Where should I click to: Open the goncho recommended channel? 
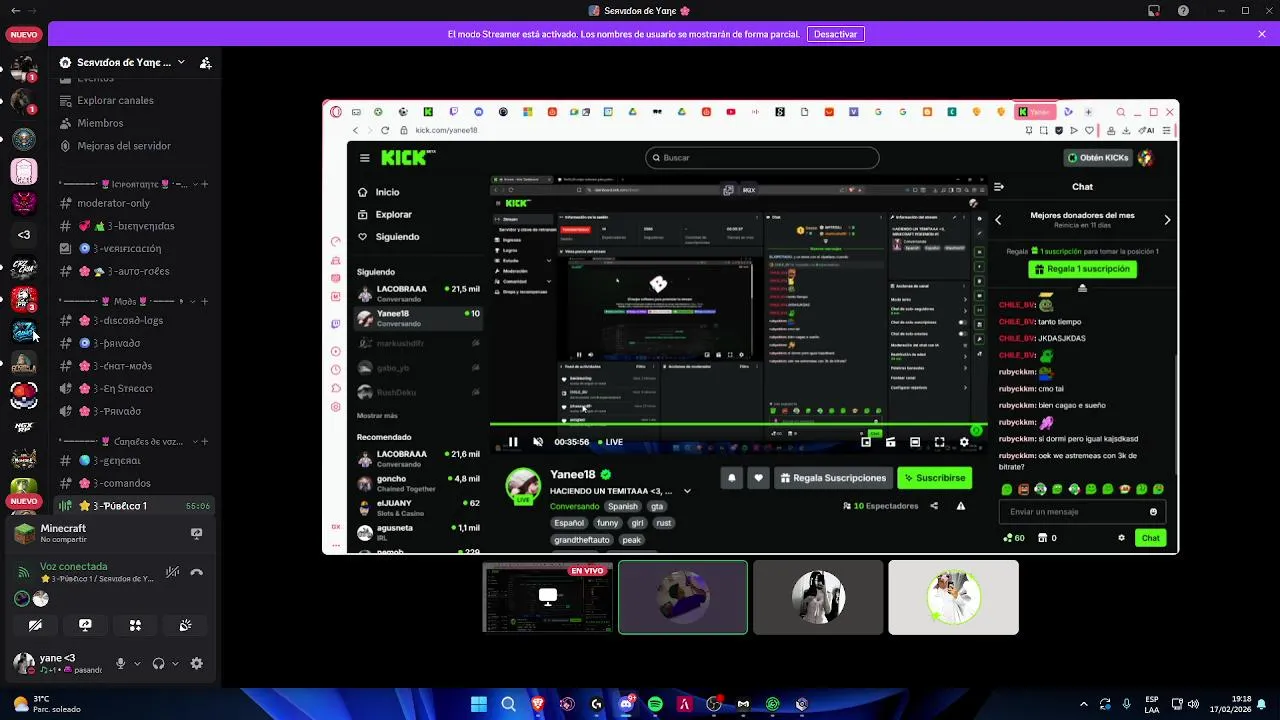[418, 483]
